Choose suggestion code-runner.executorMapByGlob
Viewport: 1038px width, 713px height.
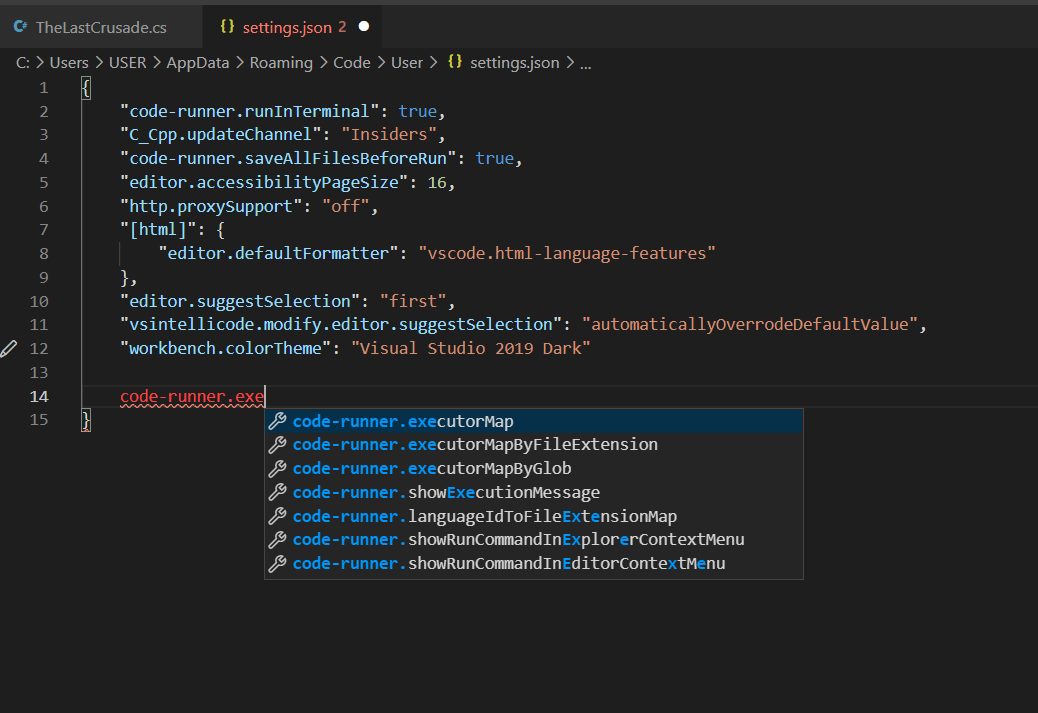pyautogui.click(x=534, y=468)
